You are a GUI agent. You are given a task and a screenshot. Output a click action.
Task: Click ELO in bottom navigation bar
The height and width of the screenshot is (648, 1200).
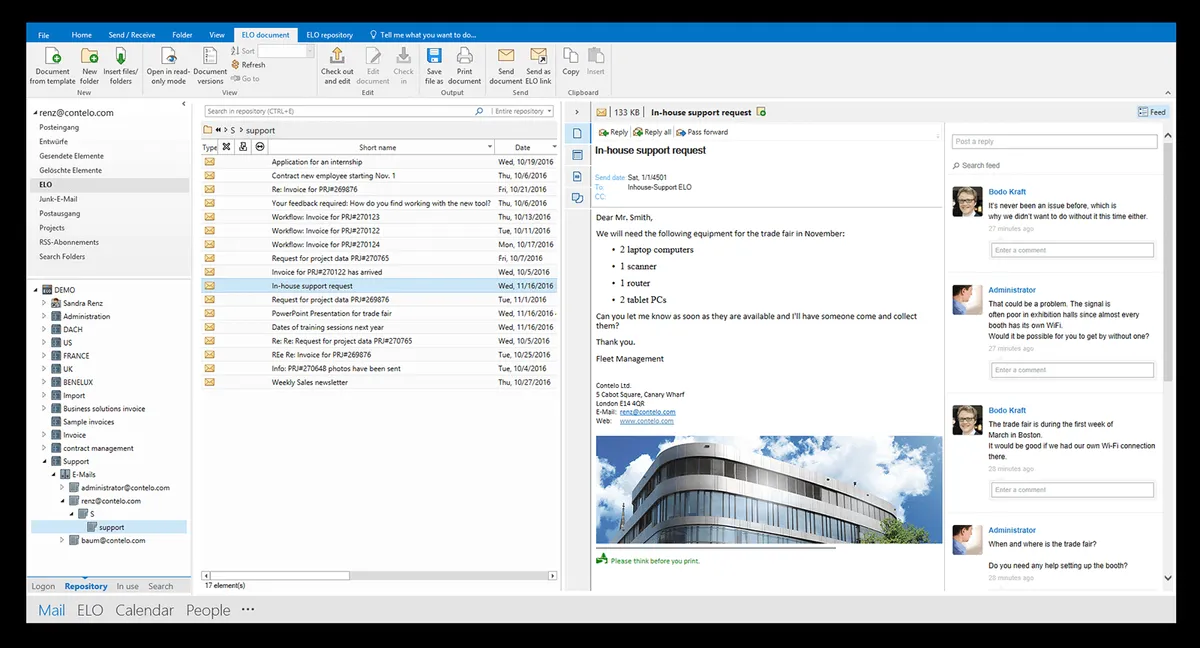click(90, 610)
